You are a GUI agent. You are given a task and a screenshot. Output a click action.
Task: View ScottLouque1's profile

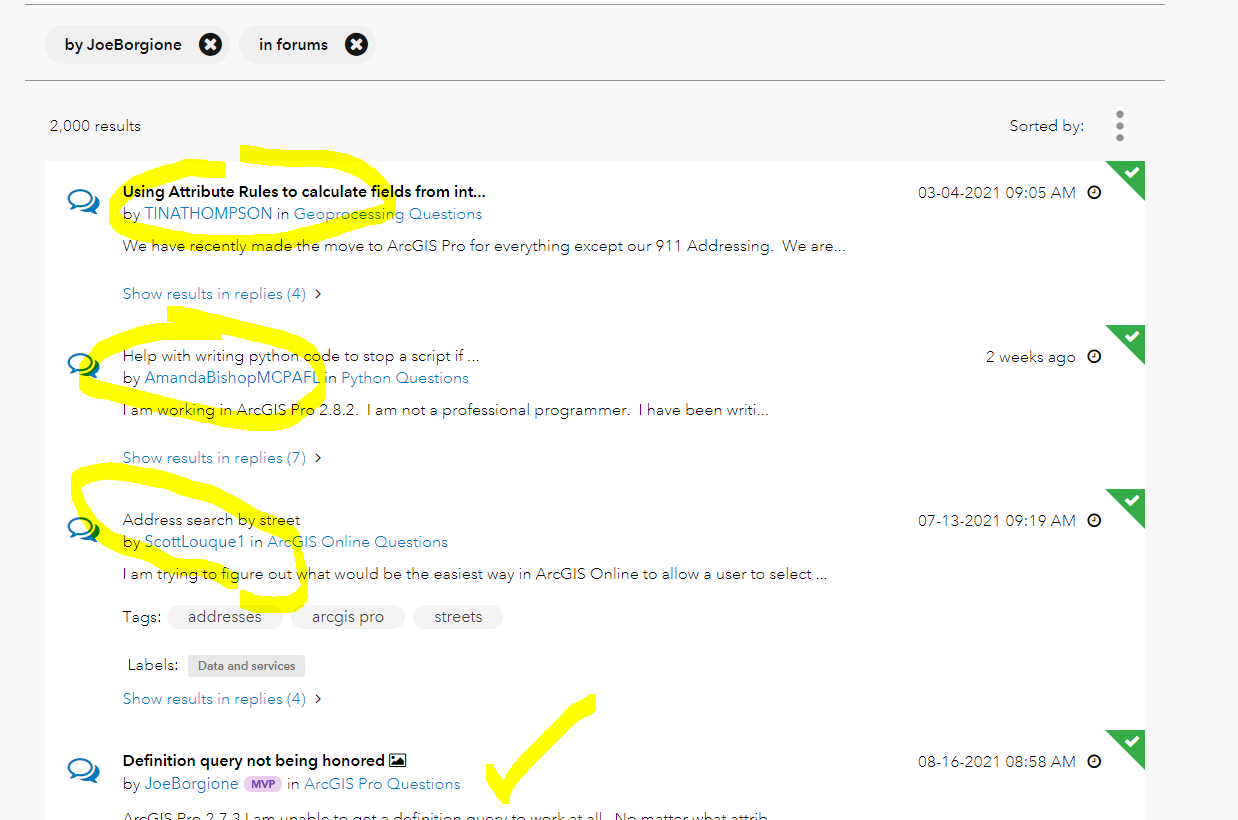[196, 541]
